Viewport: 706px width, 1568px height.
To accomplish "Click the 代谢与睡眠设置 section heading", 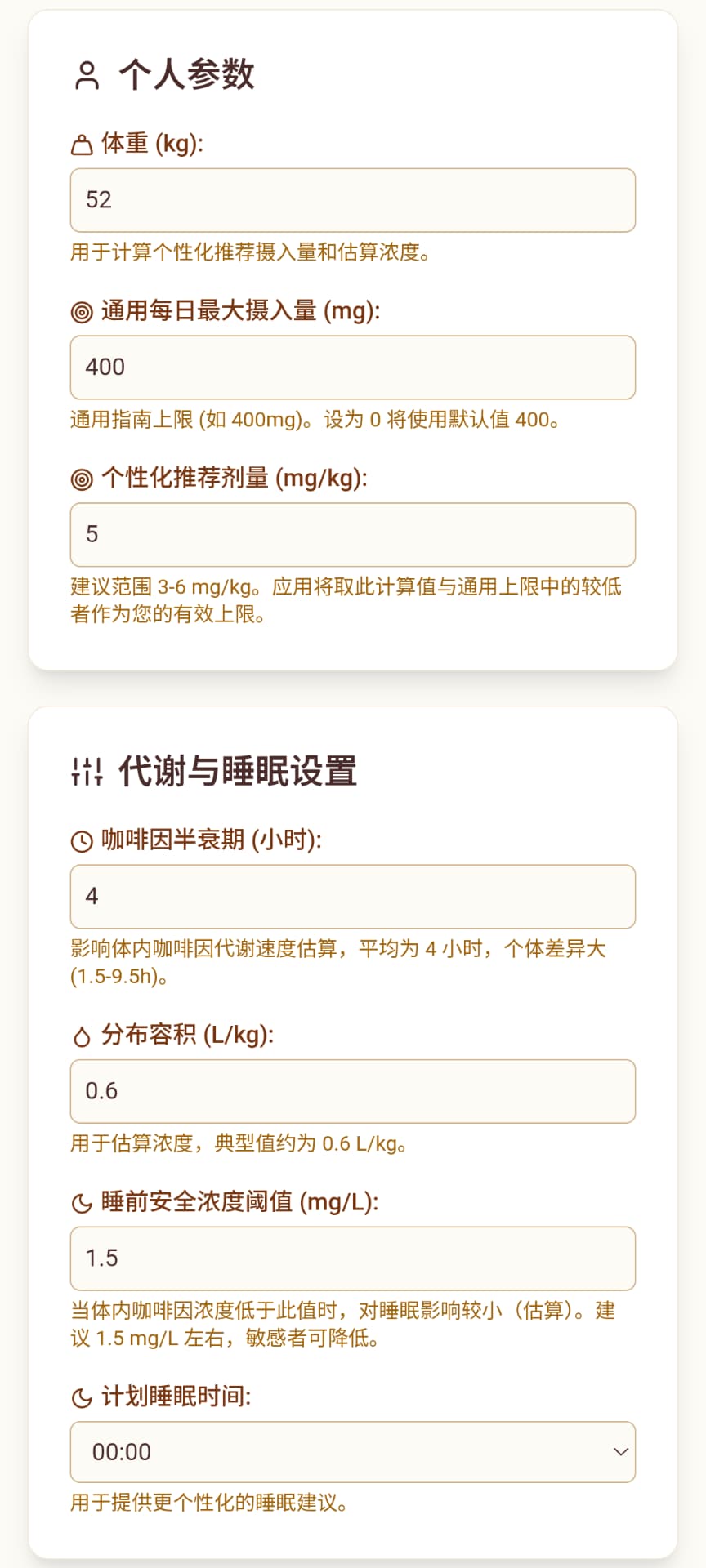I will 238,771.
